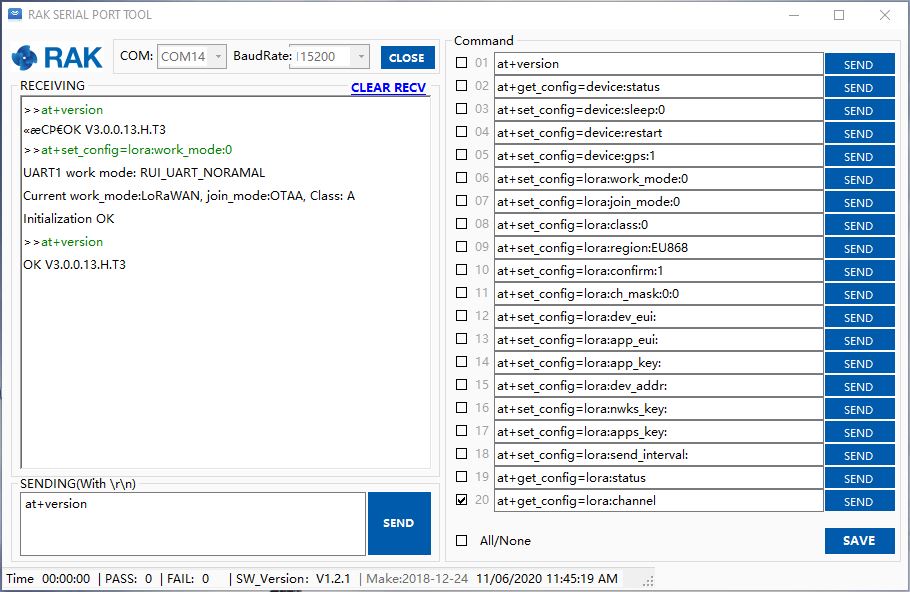Save the command list
910x592 pixels.
(858, 541)
